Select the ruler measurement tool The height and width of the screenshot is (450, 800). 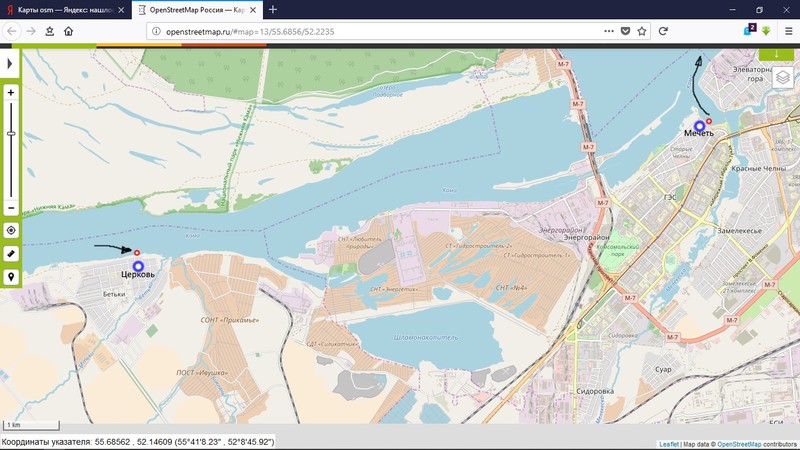[x=10, y=254]
